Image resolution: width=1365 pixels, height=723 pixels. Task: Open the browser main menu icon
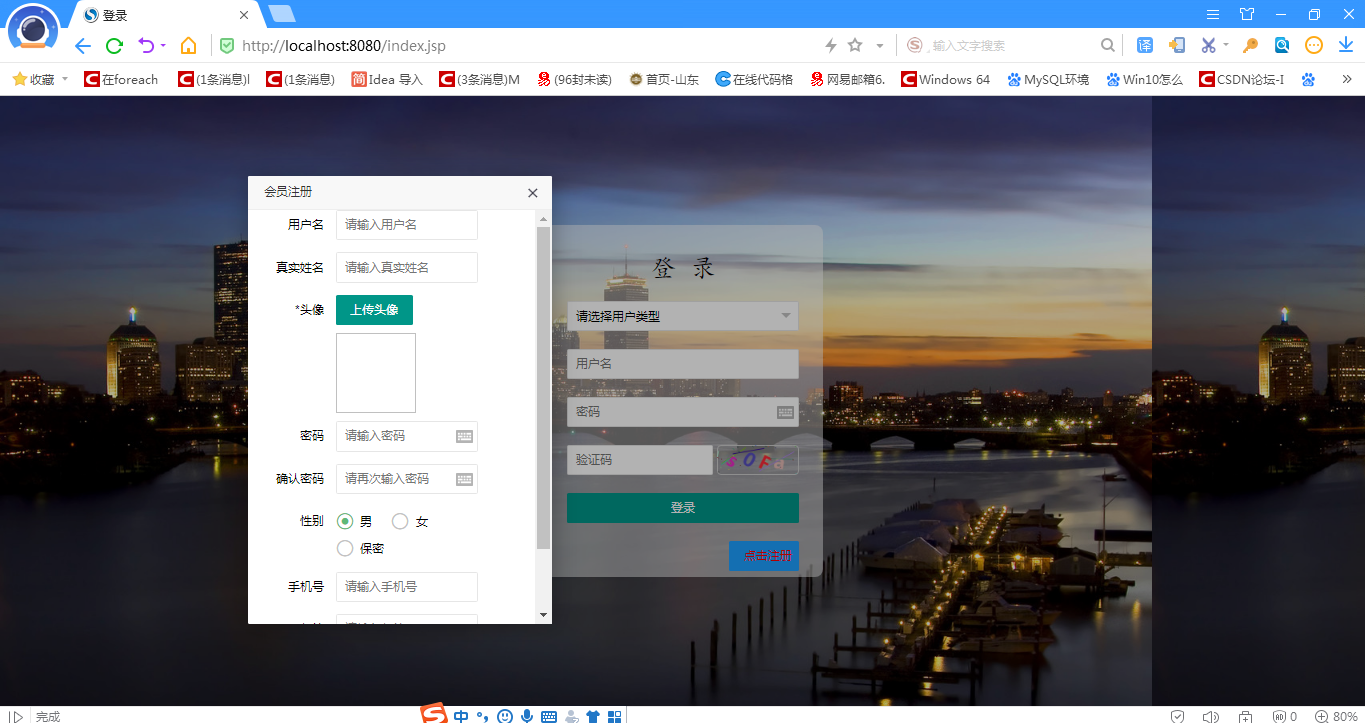(x=1213, y=14)
